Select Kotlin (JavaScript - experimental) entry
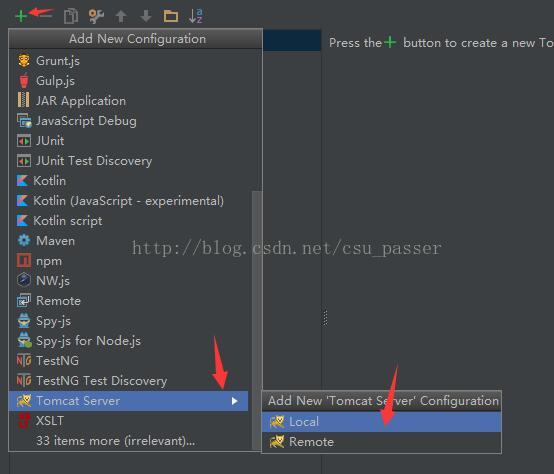Screen dimensions: 554x474 (128, 201)
